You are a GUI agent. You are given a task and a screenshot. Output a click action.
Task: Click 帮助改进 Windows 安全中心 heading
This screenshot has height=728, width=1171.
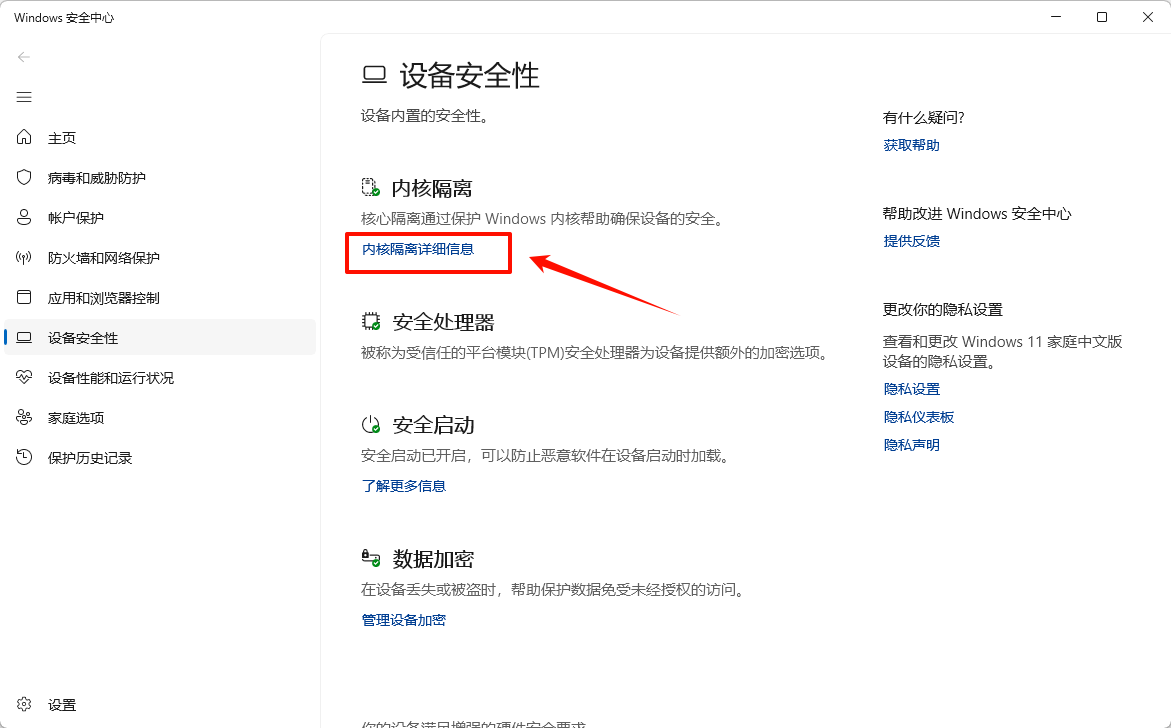pos(977,214)
